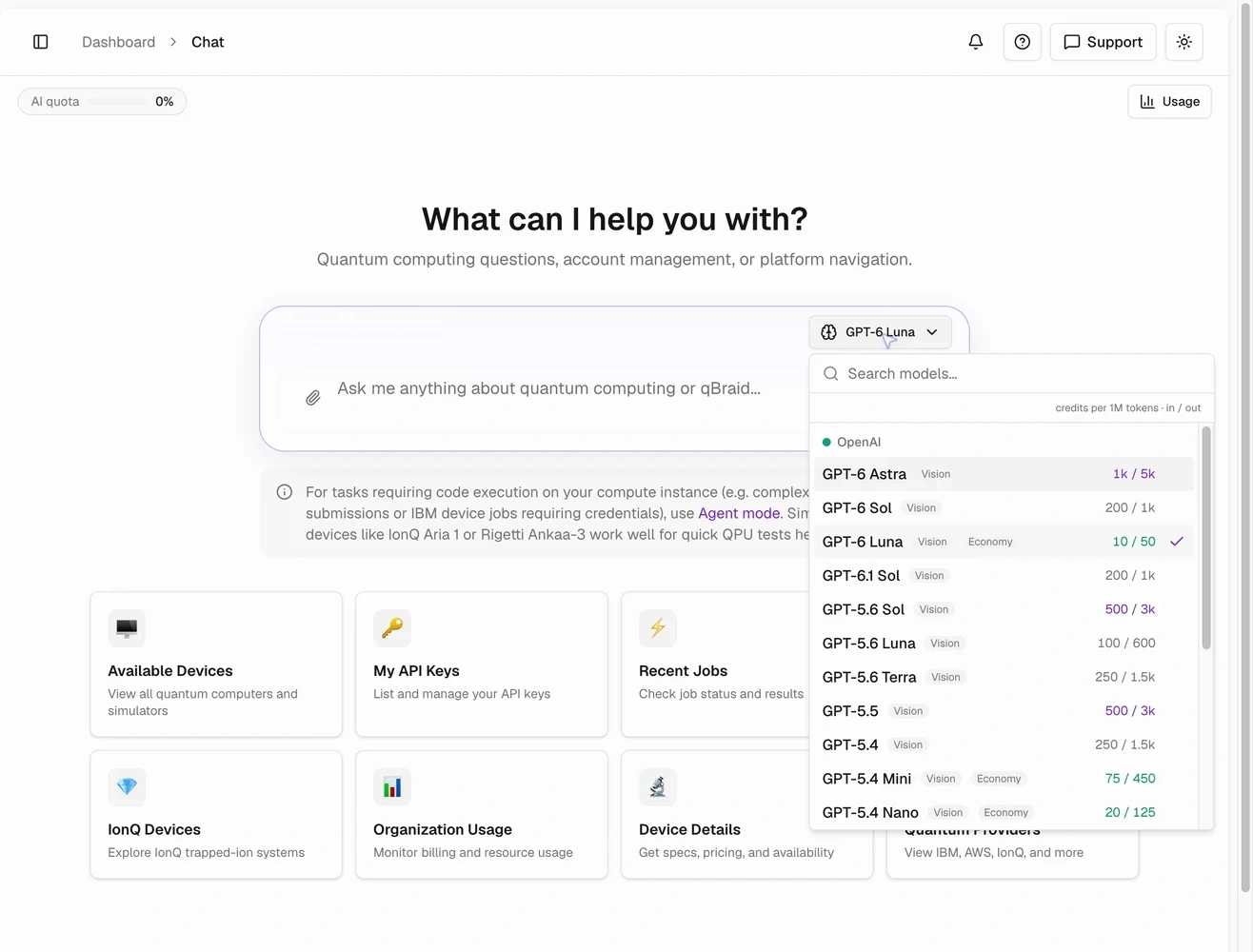Select the GPT-6.1 Sol model
This screenshot has width=1253, height=952.
[x=1004, y=576]
